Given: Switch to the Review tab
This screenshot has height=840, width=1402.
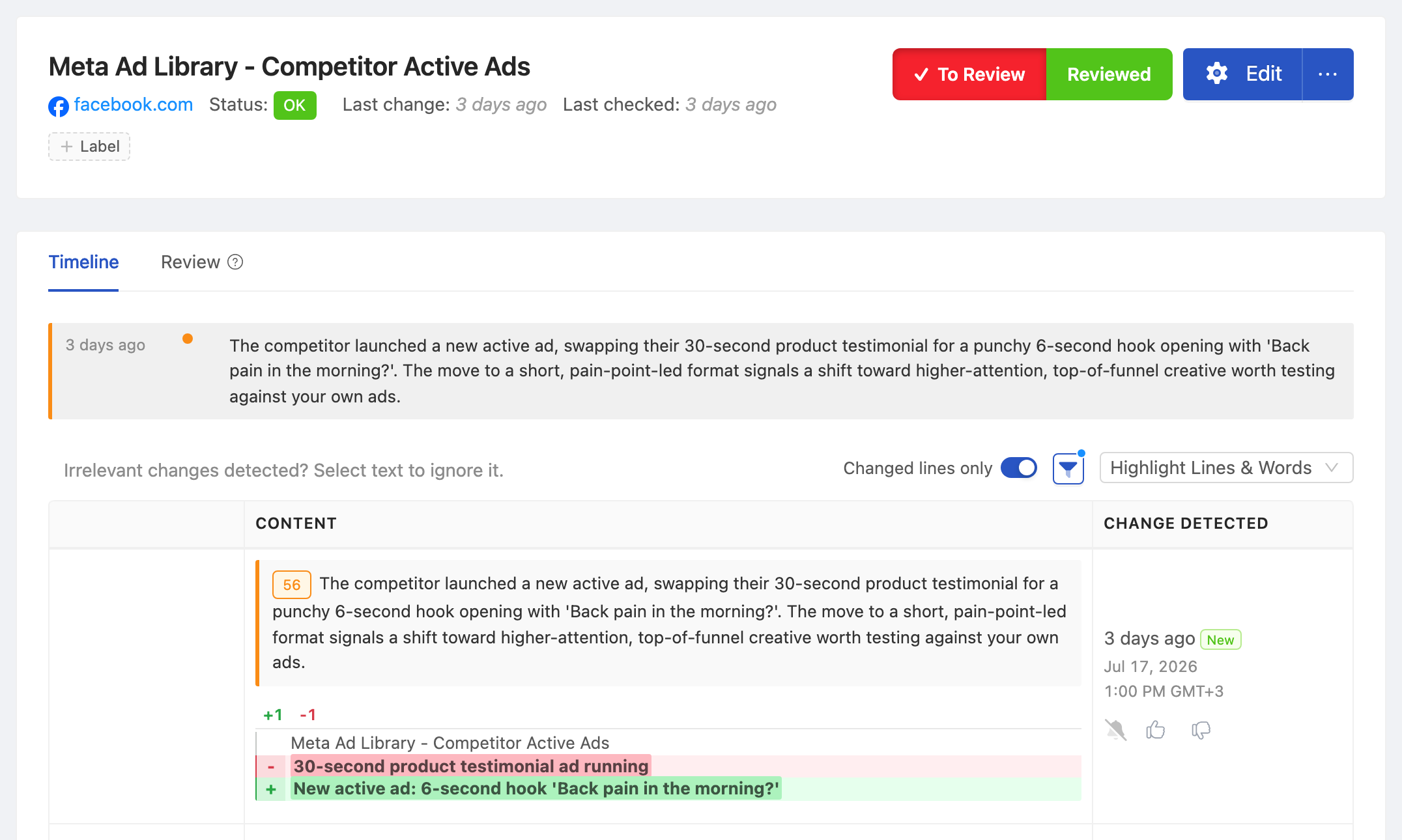Looking at the screenshot, I should click(x=190, y=262).
